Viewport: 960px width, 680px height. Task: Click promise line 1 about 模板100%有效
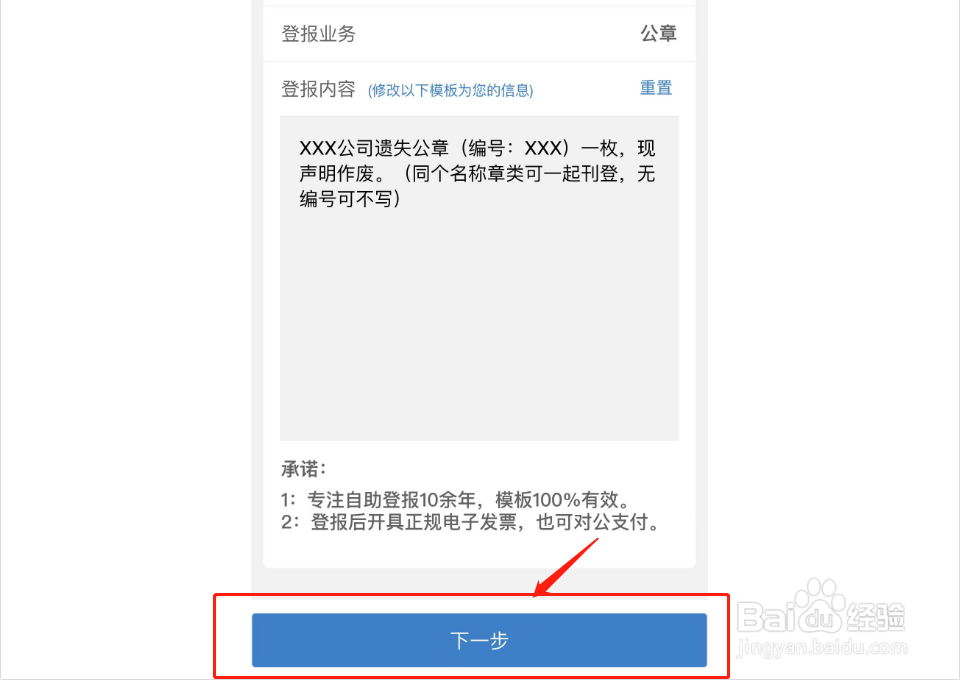456,499
